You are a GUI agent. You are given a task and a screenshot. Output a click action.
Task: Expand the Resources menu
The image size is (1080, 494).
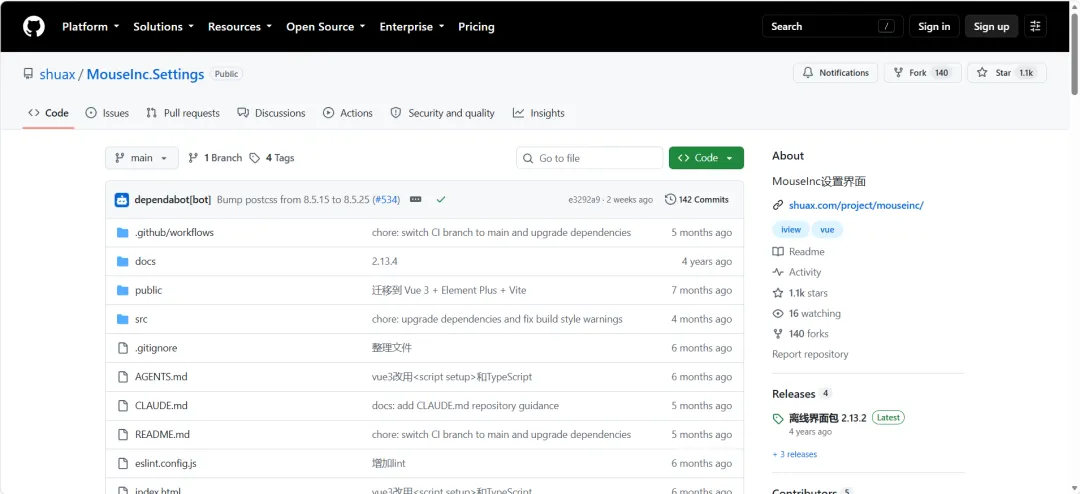click(240, 27)
